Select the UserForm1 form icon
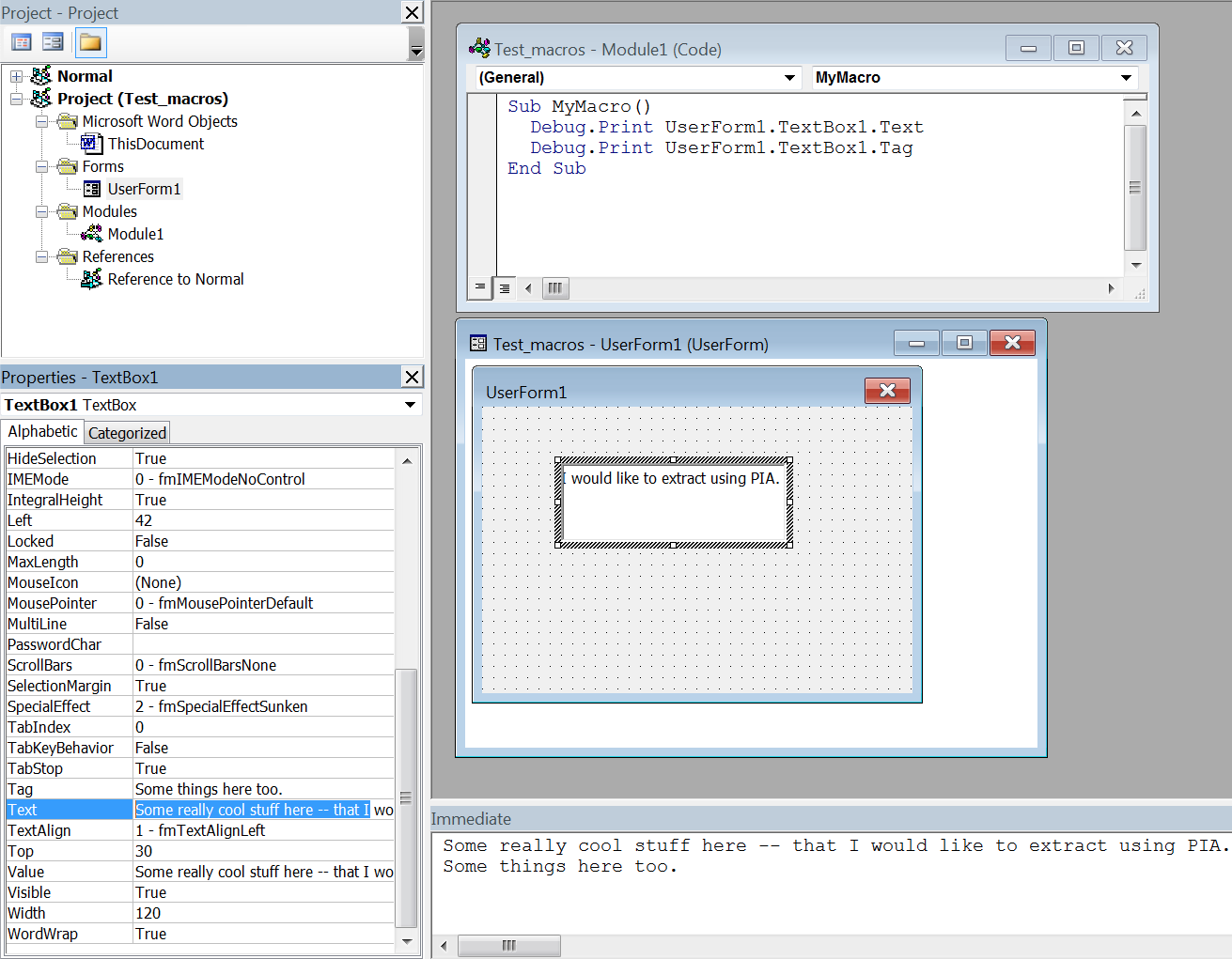1232x959 pixels. point(93,189)
